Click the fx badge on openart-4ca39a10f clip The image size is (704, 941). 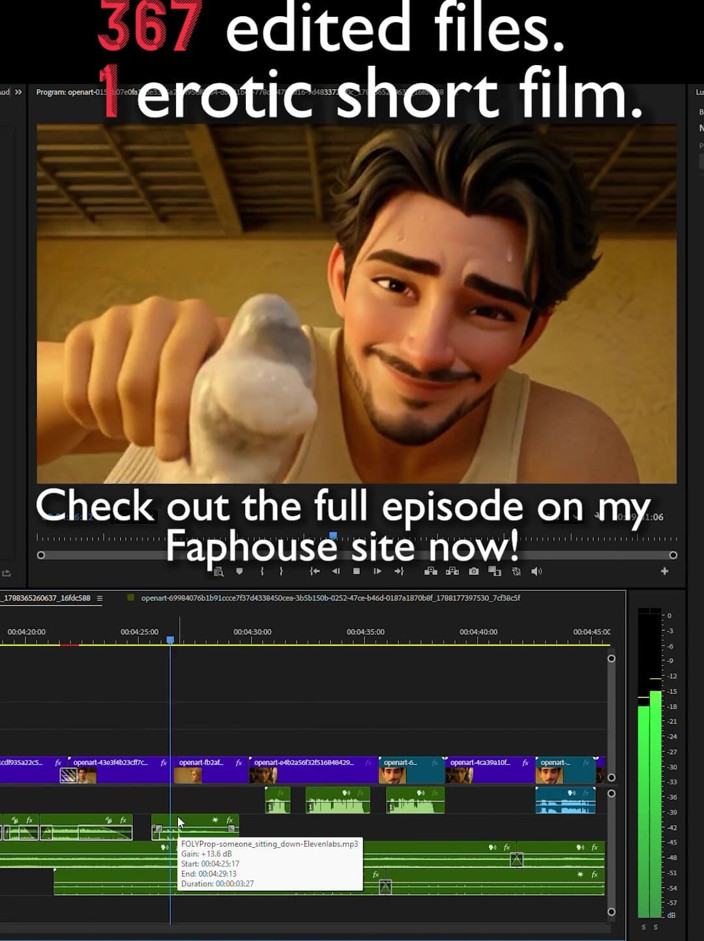click(525, 763)
